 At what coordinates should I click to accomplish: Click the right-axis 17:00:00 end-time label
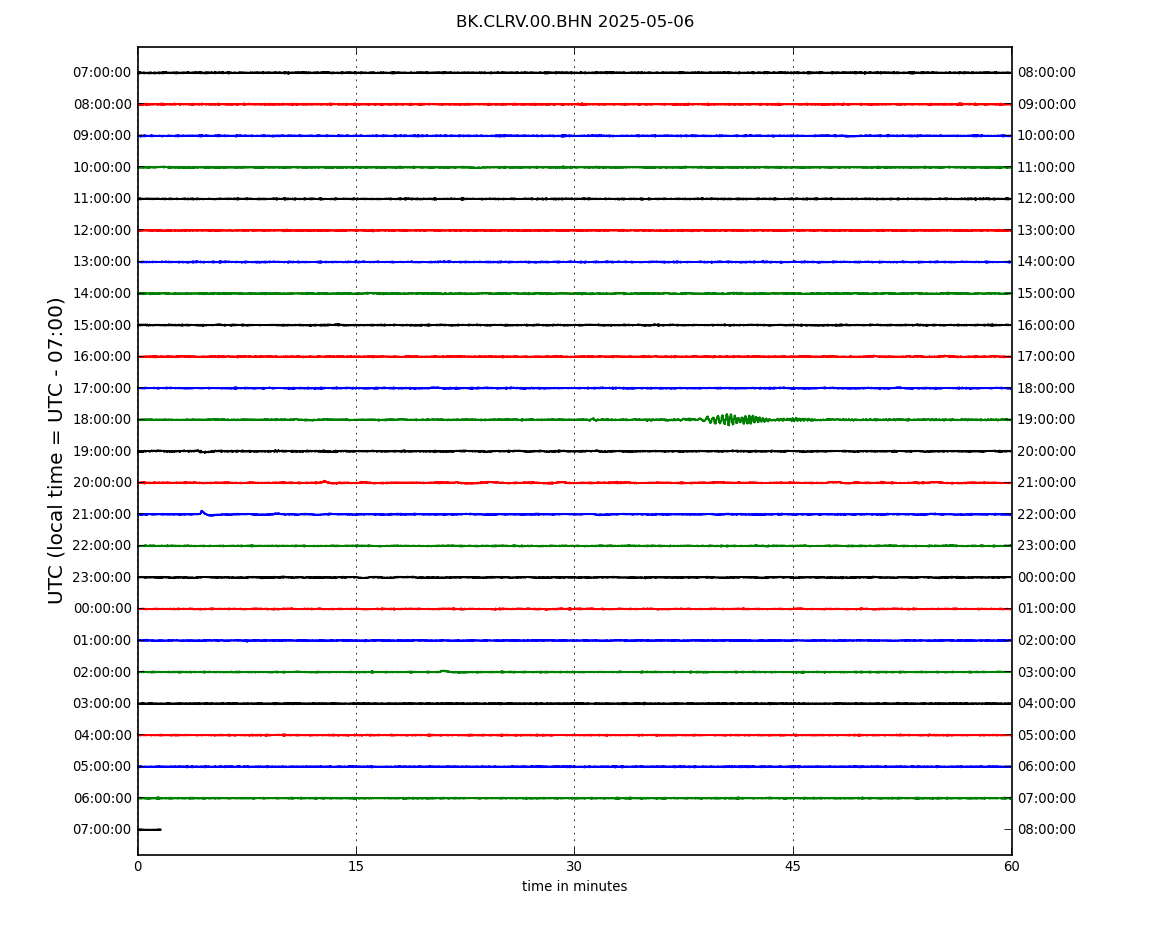1047,357
